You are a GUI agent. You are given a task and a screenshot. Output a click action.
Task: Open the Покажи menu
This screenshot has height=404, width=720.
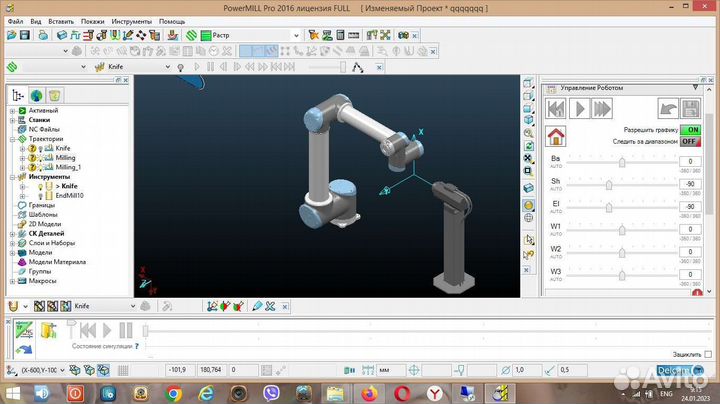[92, 22]
